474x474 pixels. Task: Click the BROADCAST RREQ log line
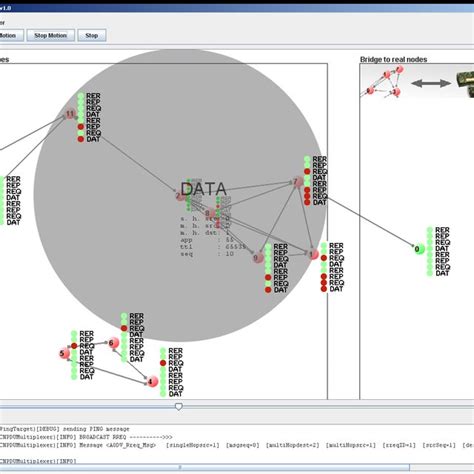[86, 437]
